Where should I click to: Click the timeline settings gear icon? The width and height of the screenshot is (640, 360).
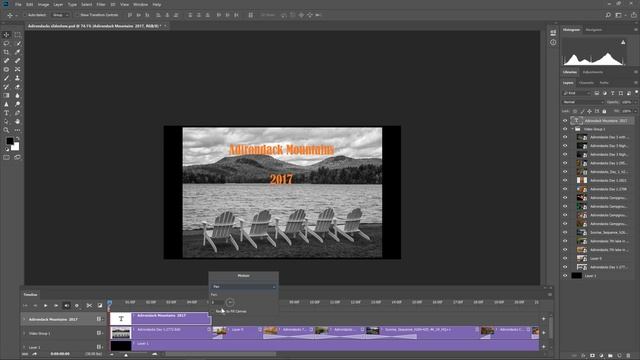point(77,305)
